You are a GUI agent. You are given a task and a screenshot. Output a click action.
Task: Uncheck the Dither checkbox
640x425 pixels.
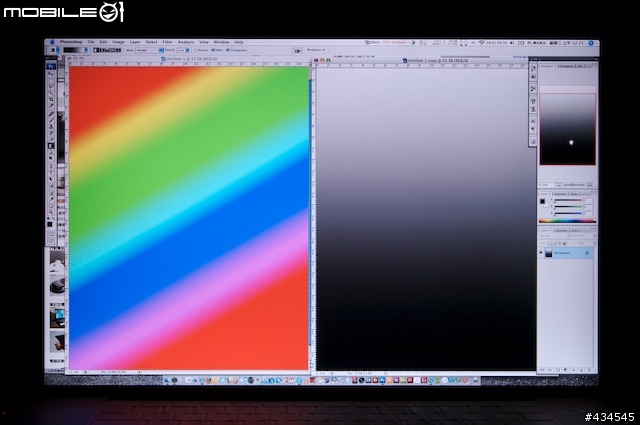click(213, 50)
